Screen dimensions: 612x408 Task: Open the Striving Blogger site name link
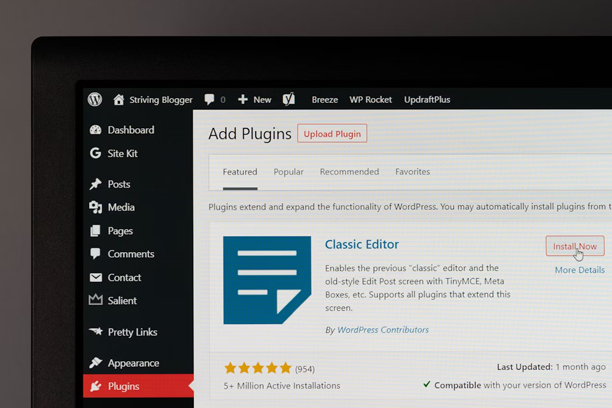pyautogui.click(x=161, y=100)
